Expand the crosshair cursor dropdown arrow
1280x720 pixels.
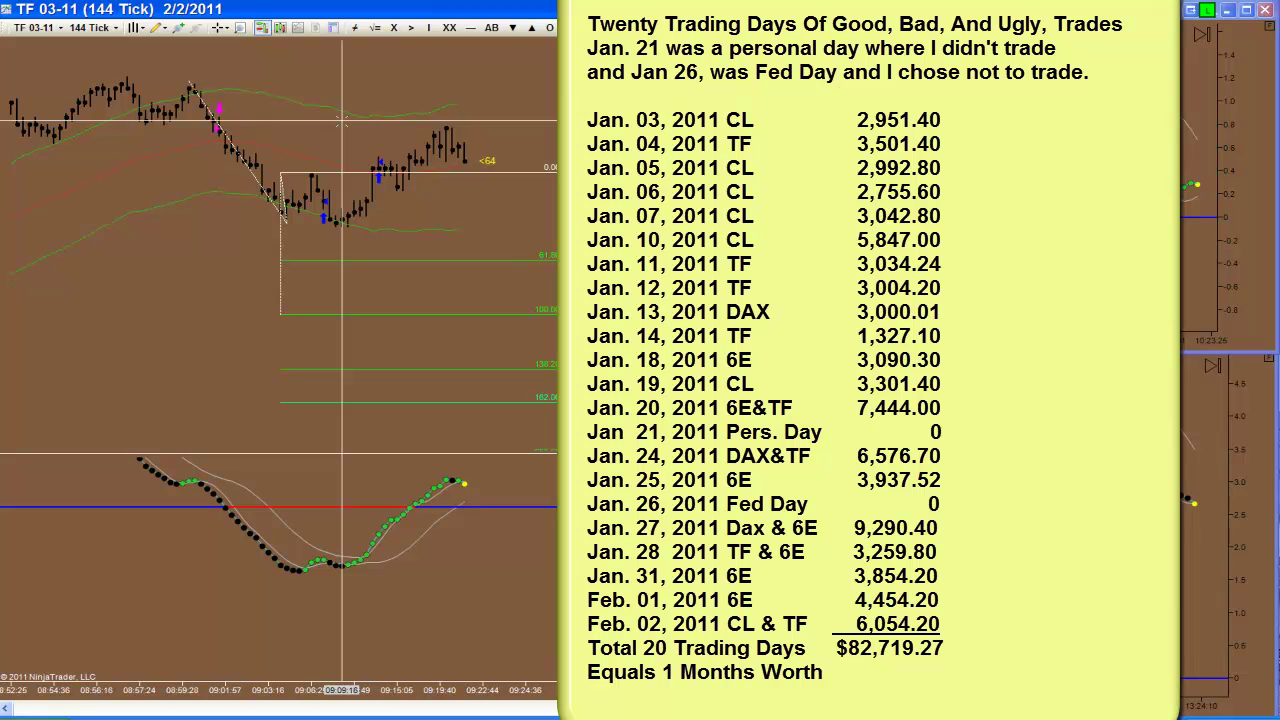(x=228, y=28)
